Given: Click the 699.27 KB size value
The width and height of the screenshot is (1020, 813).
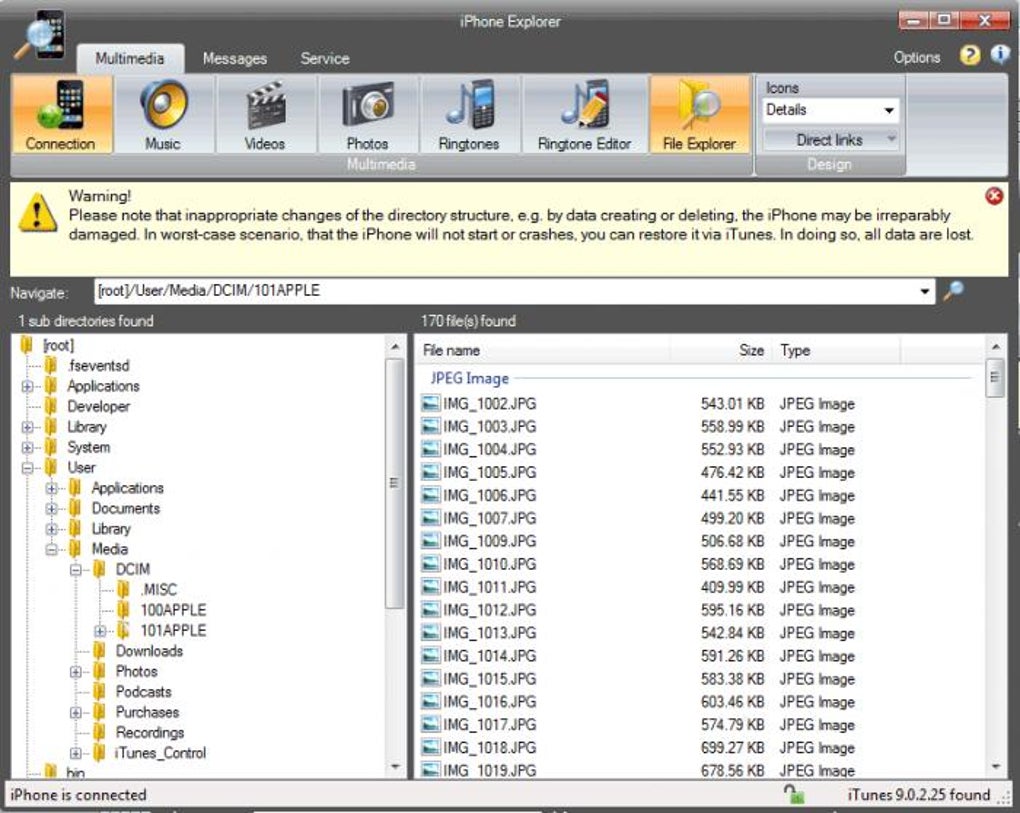Looking at the screenshot, I should (x=732, y=747).
